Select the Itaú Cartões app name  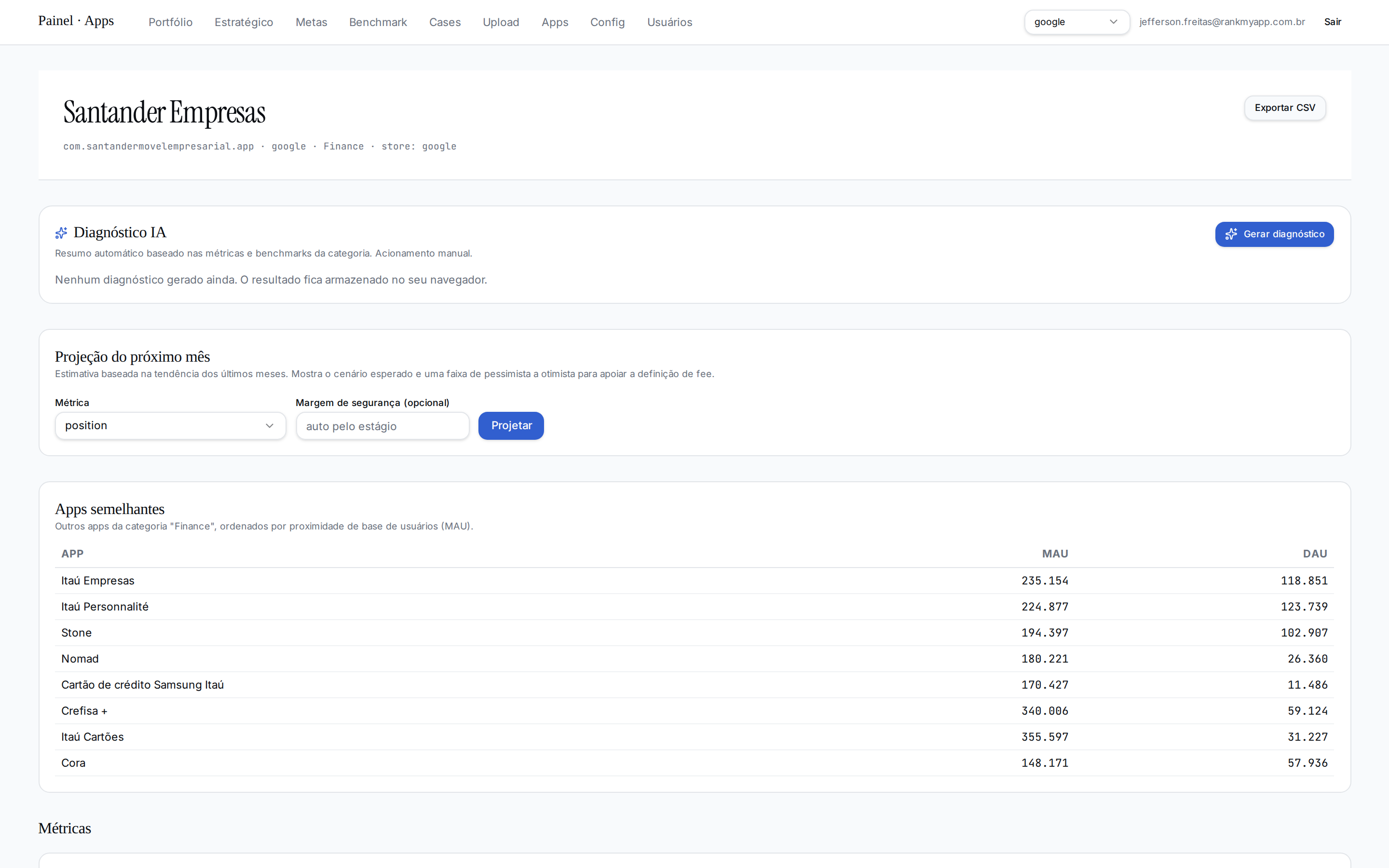93,736
